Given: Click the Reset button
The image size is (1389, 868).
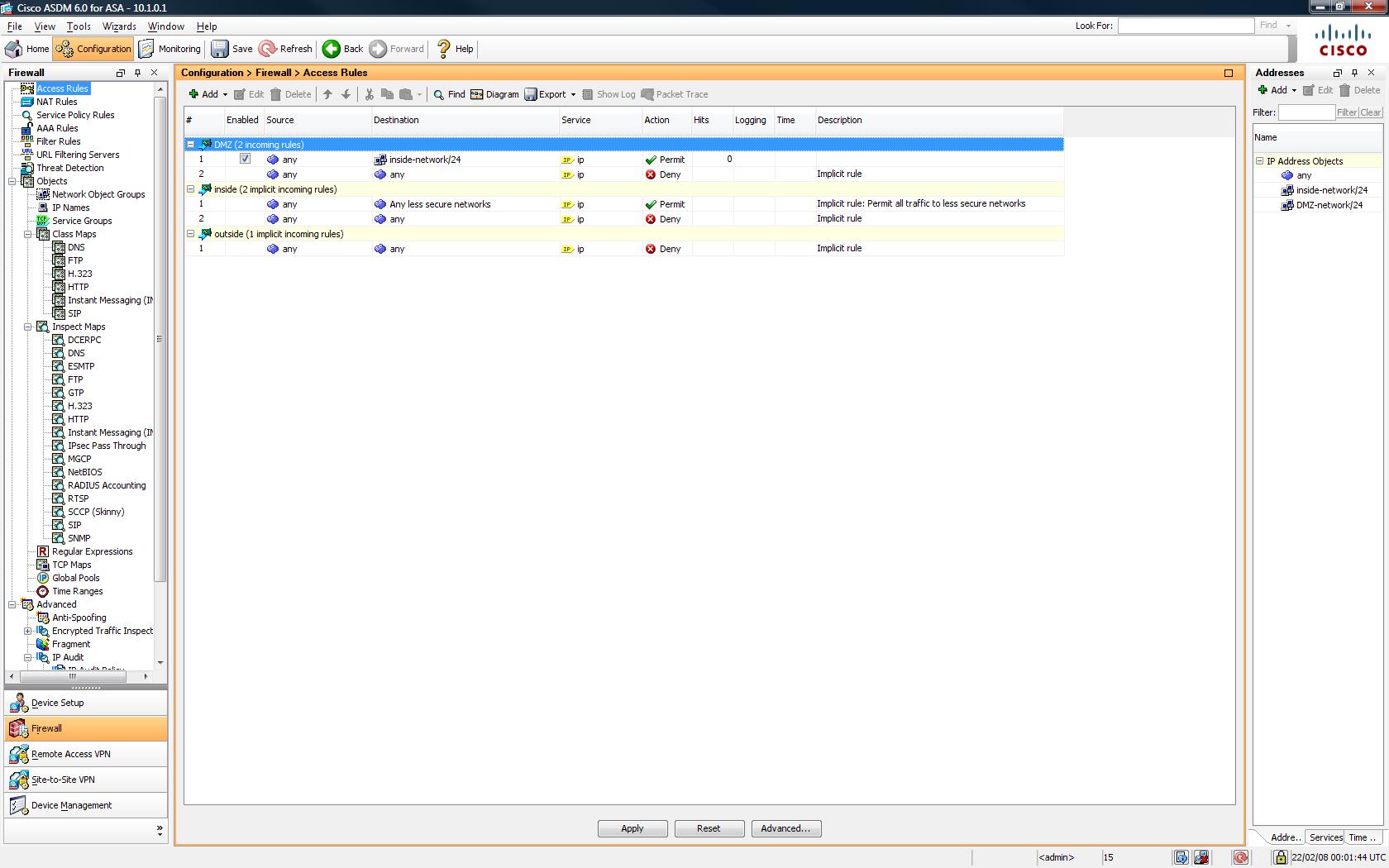Looking at the screenshot, I should (x=709, y=828).
